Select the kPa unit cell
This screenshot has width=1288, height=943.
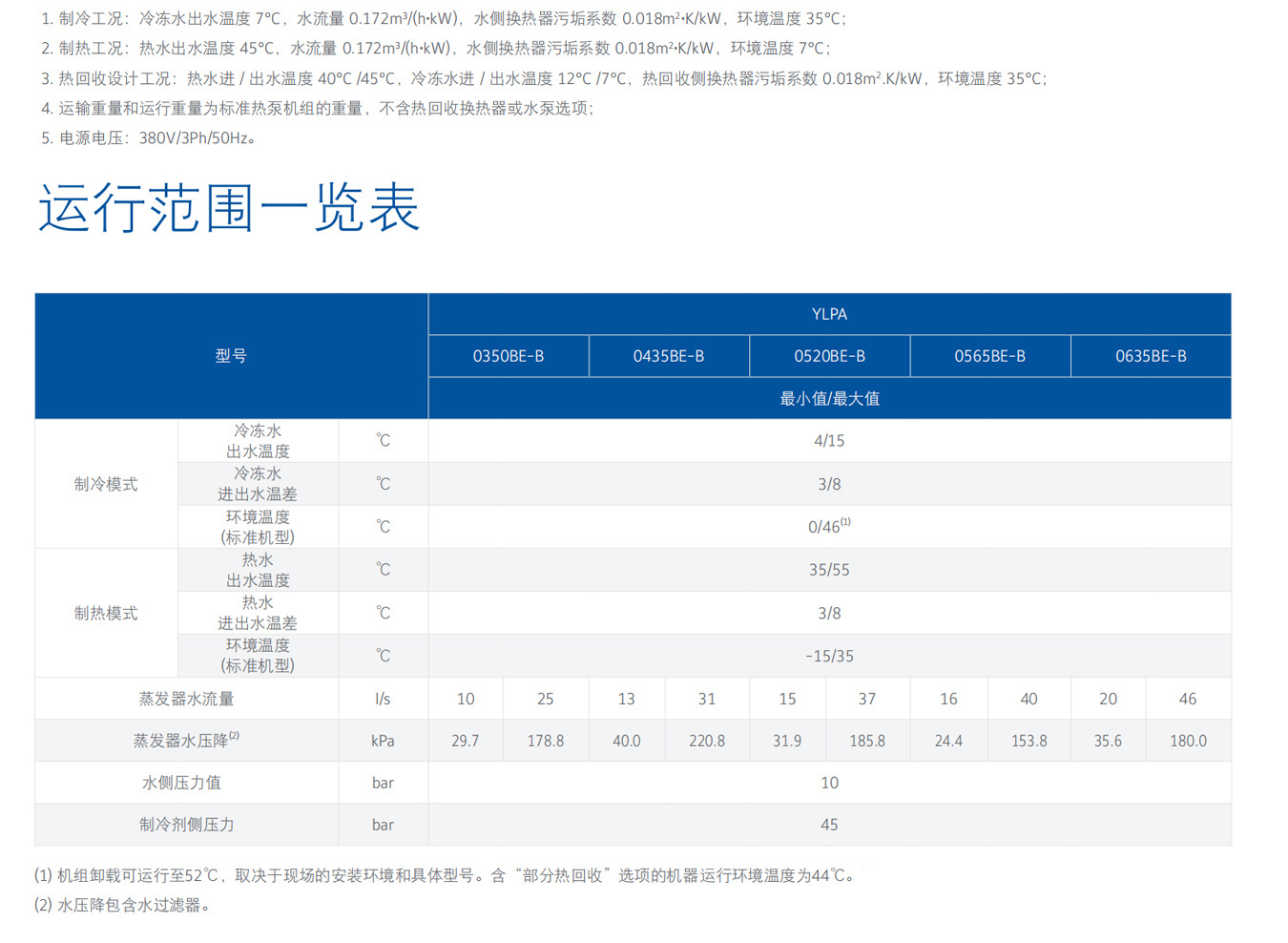click(383, 741)
